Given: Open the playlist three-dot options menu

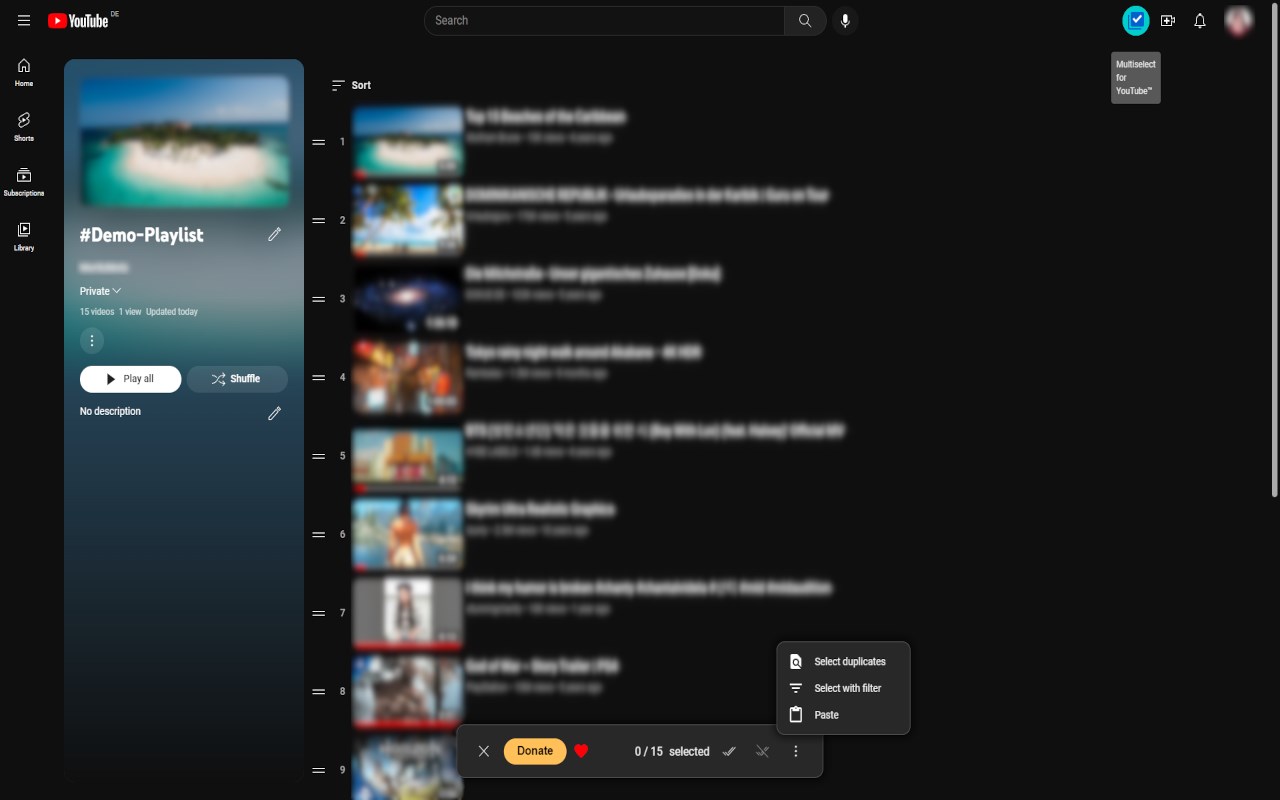Looking at the screenshot, I should click(92, 341).
